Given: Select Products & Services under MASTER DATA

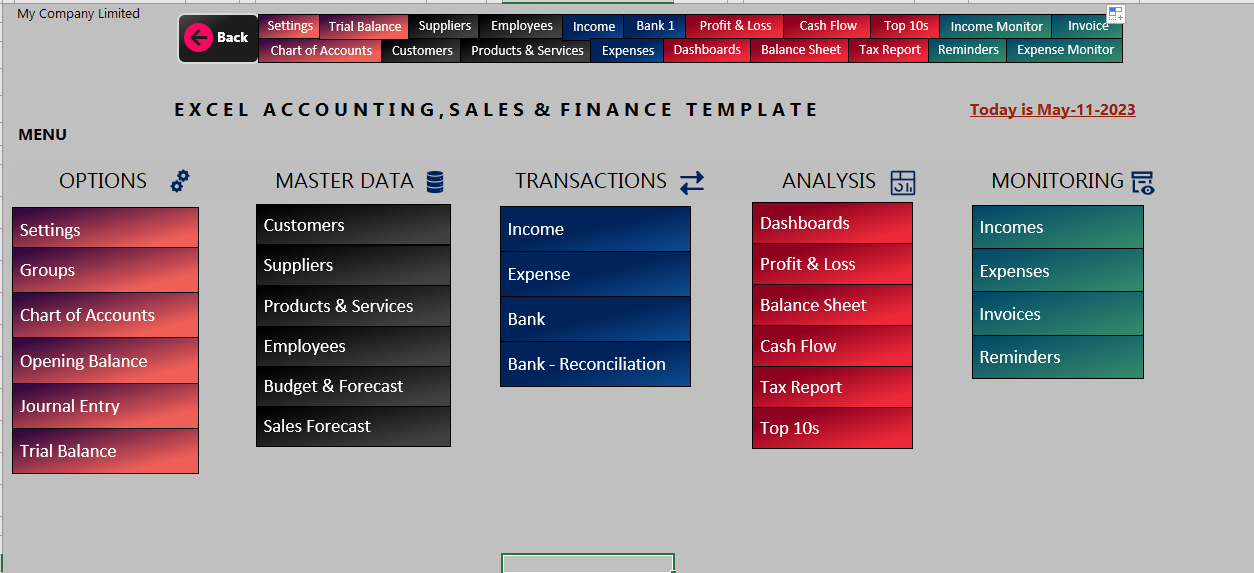Looking at the screenshot, I should (353, 306).
